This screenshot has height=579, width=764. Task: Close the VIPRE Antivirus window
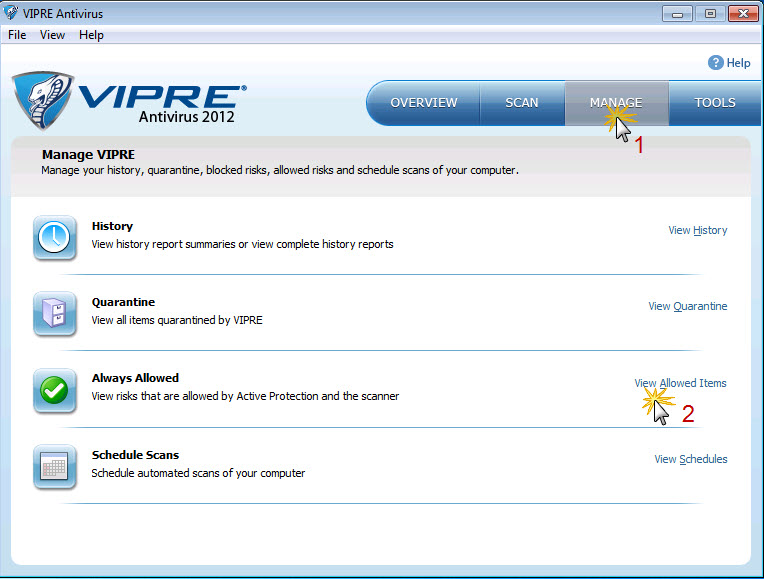coord(743,14)
